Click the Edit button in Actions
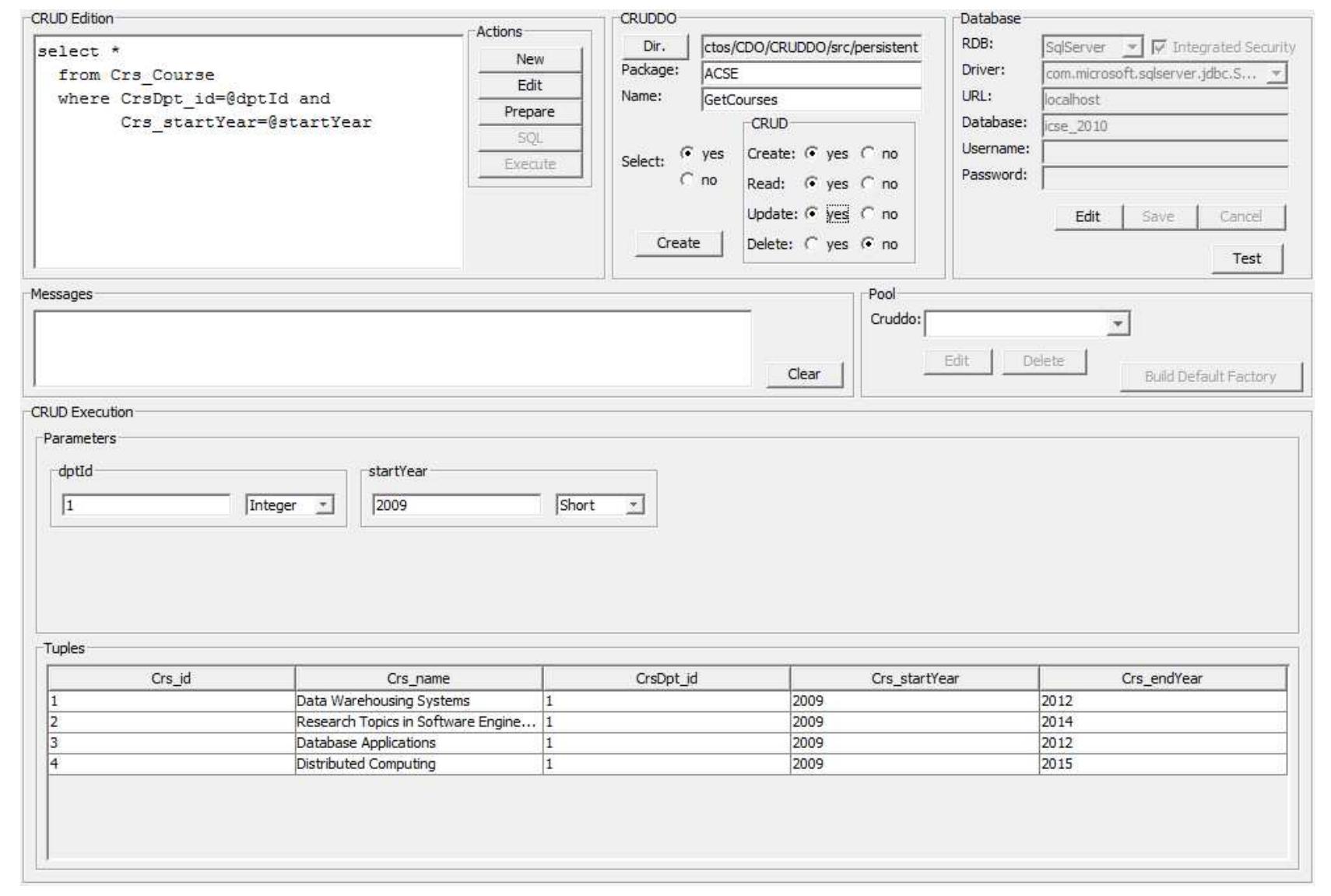This screenshot has width=1331, height=896. coord(530,86)
